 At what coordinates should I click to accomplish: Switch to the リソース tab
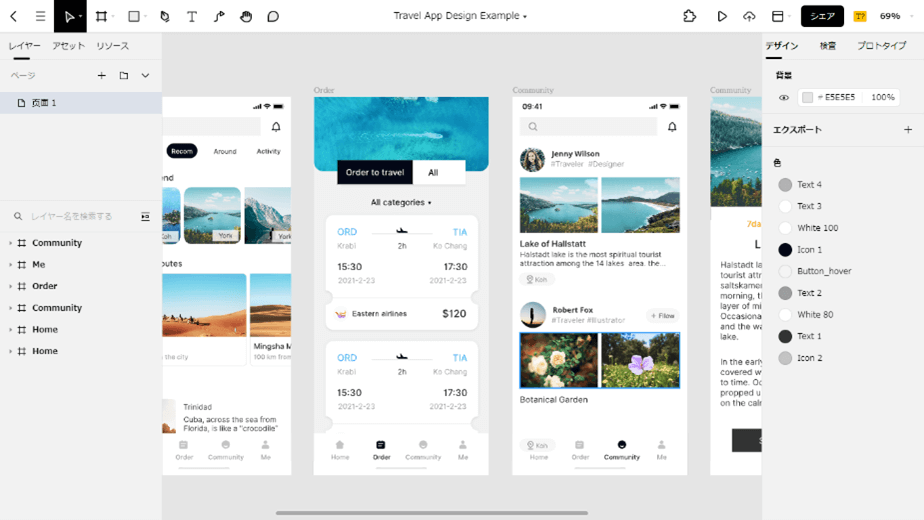click(x=113, y=46)
